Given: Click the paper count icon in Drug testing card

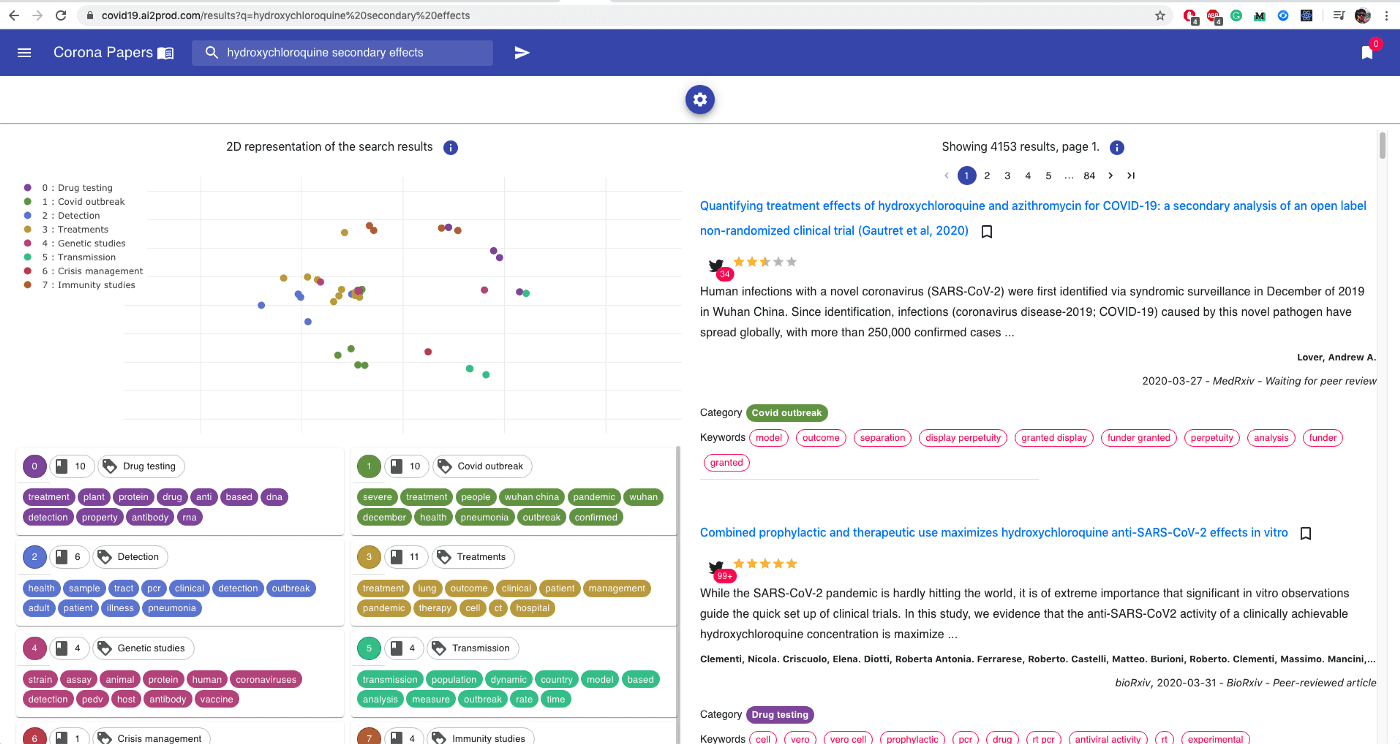Looking at the screenshot, I should [x=61, y=466].
